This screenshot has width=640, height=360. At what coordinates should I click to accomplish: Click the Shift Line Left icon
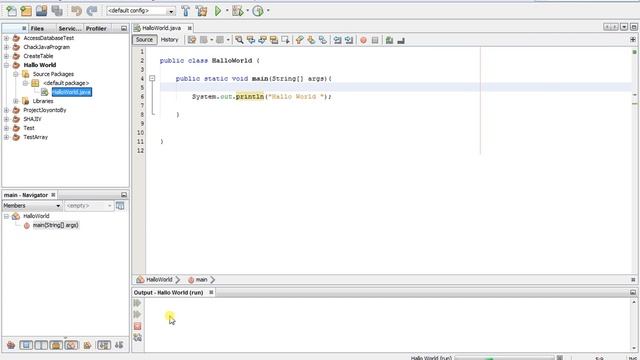pos(338,40)
